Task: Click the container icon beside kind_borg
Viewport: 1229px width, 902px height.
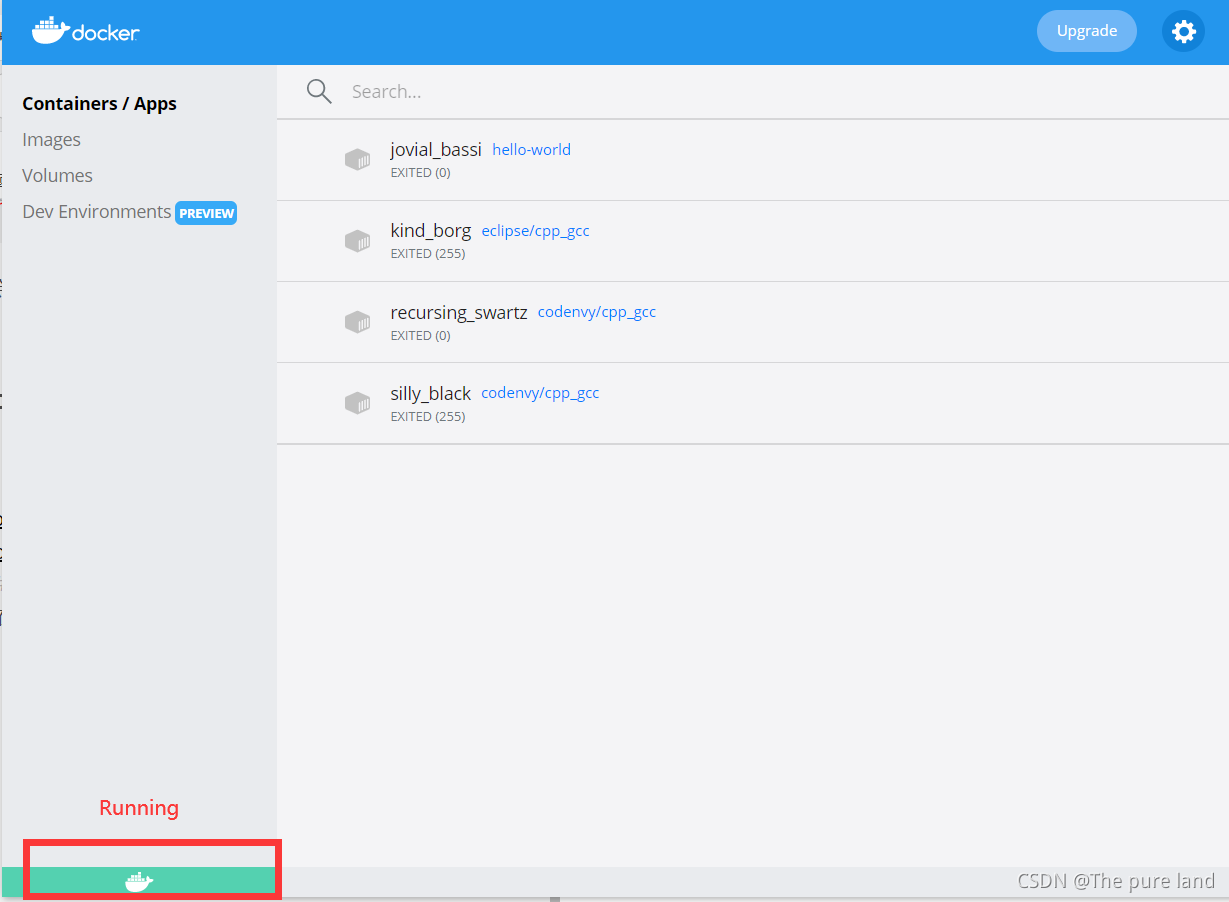Action: click(x=357, y=240)
